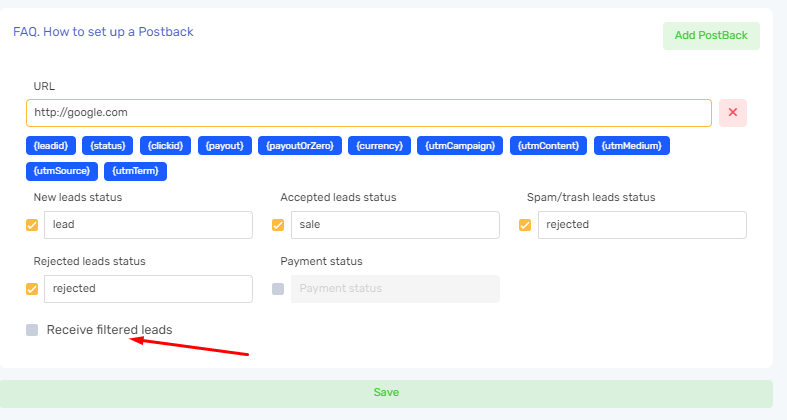Insert the {status} macro tag
The width and height of the screenshot is (787, 420).
[107, 146]
